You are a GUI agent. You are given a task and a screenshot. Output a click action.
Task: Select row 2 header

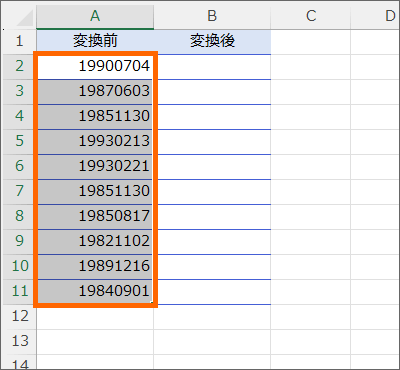(19, 67)
